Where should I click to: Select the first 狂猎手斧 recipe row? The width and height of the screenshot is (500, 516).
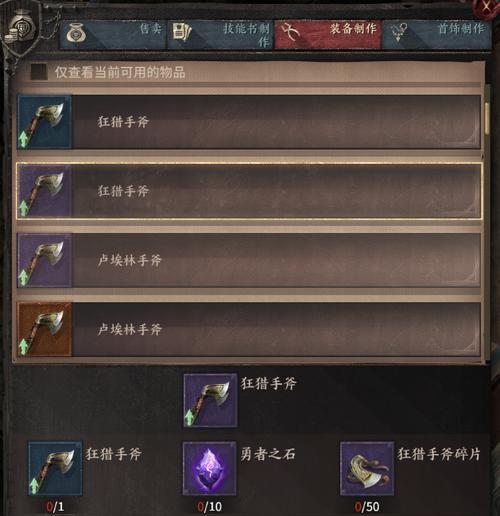coord(249,122)
